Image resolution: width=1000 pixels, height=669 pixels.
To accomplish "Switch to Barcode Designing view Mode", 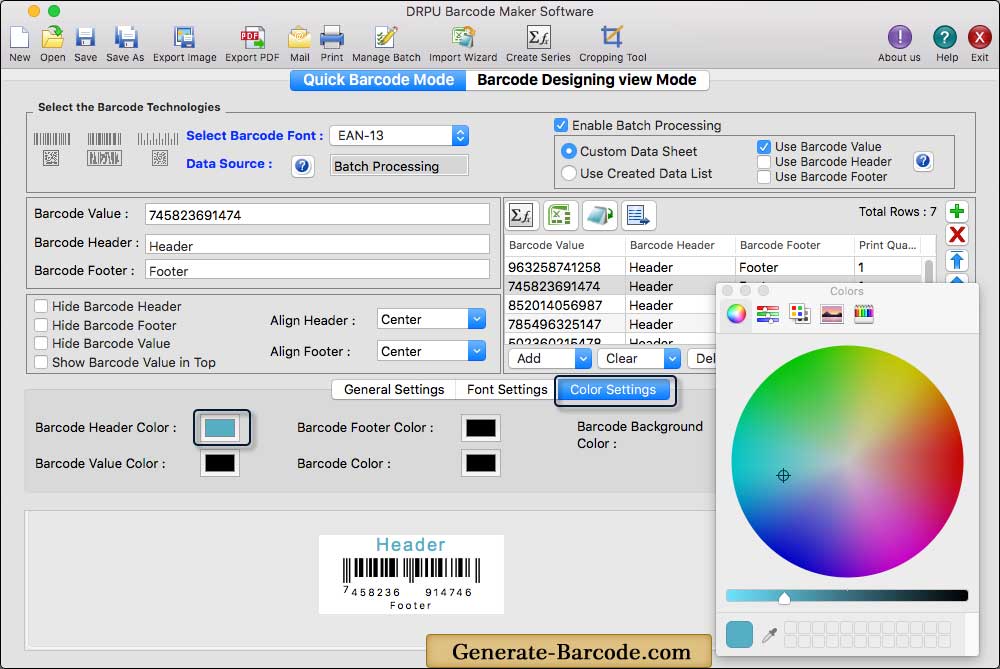I will (587, 80).
